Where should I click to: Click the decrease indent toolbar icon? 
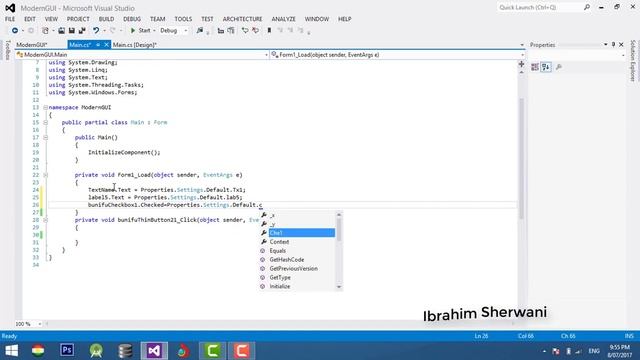coord(221,31)
